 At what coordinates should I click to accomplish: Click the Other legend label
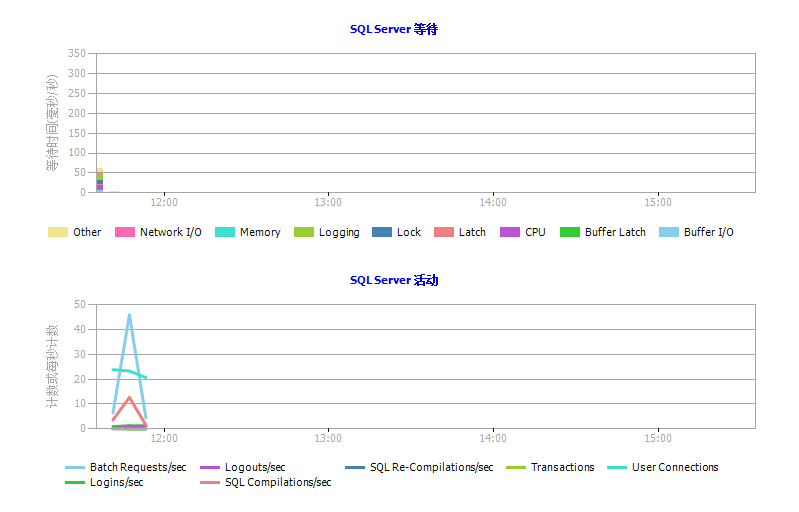[87, 232]
